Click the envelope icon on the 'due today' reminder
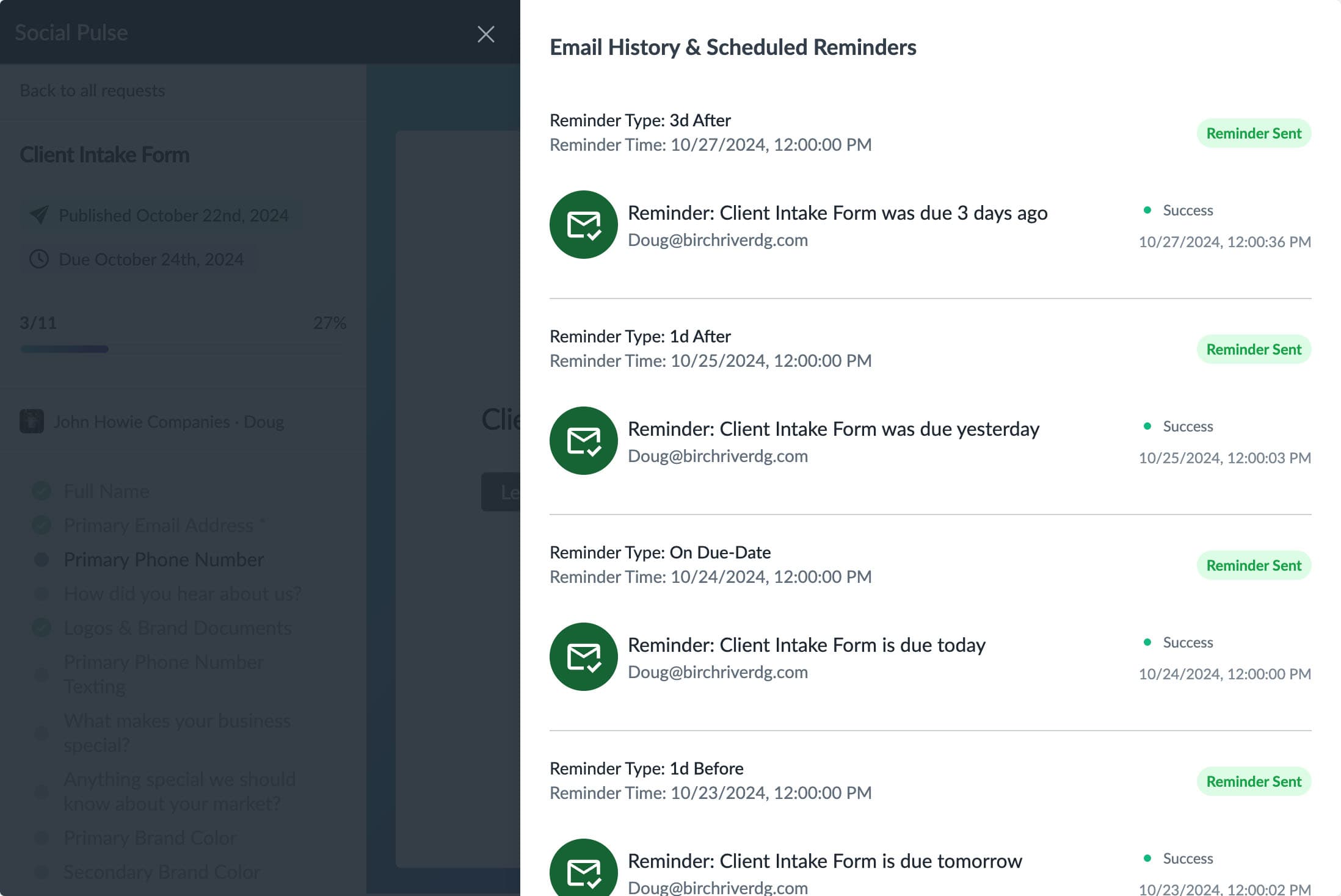The image size is (1341, 896). tap(583, 656)
